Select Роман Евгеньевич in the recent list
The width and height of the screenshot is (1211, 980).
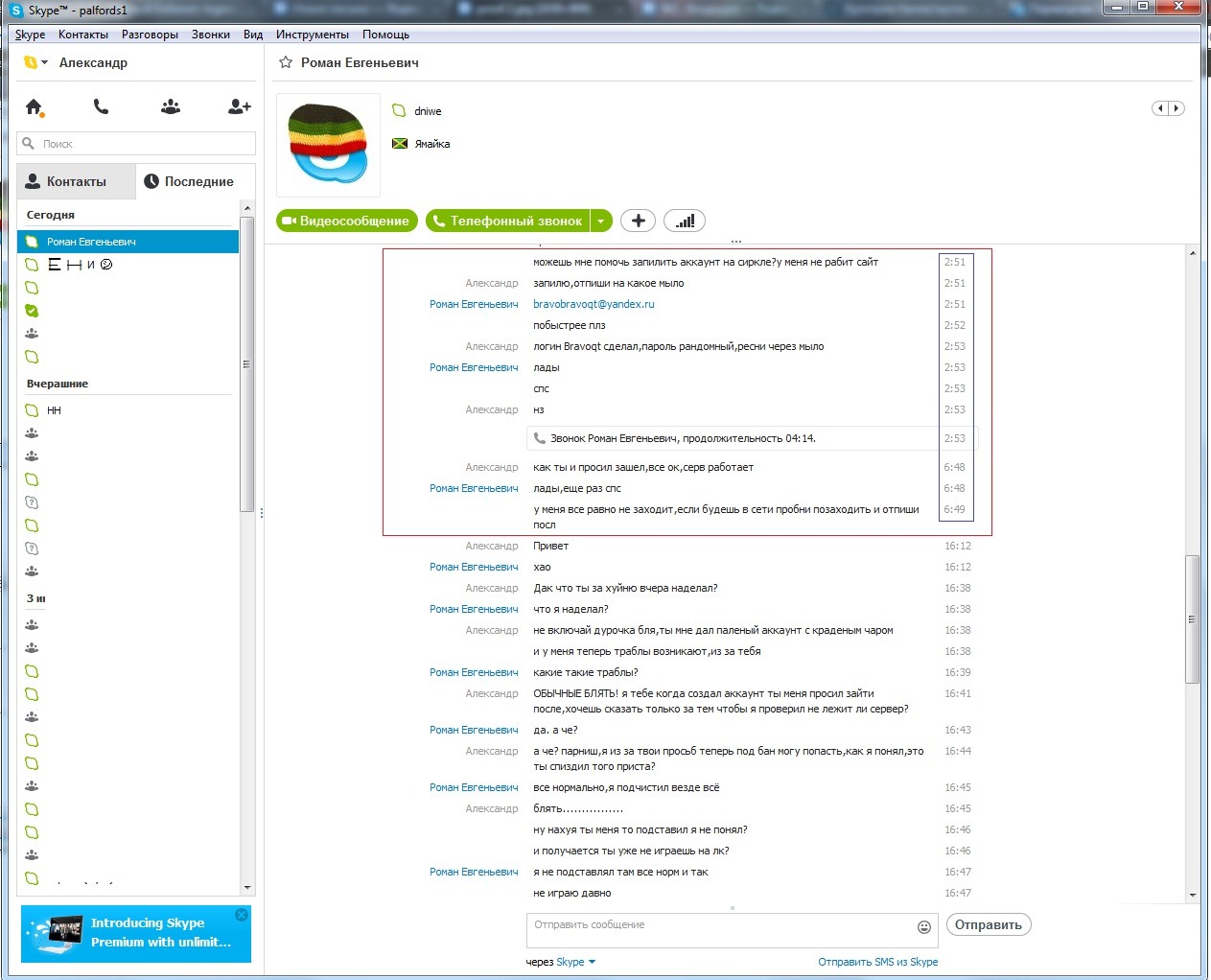click(128, 242)
